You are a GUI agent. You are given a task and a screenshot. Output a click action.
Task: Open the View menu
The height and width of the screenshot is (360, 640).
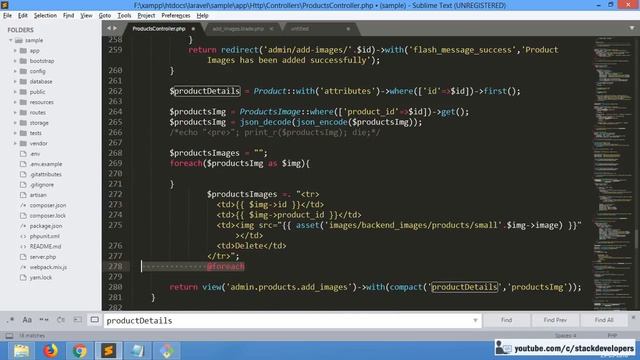86,16
